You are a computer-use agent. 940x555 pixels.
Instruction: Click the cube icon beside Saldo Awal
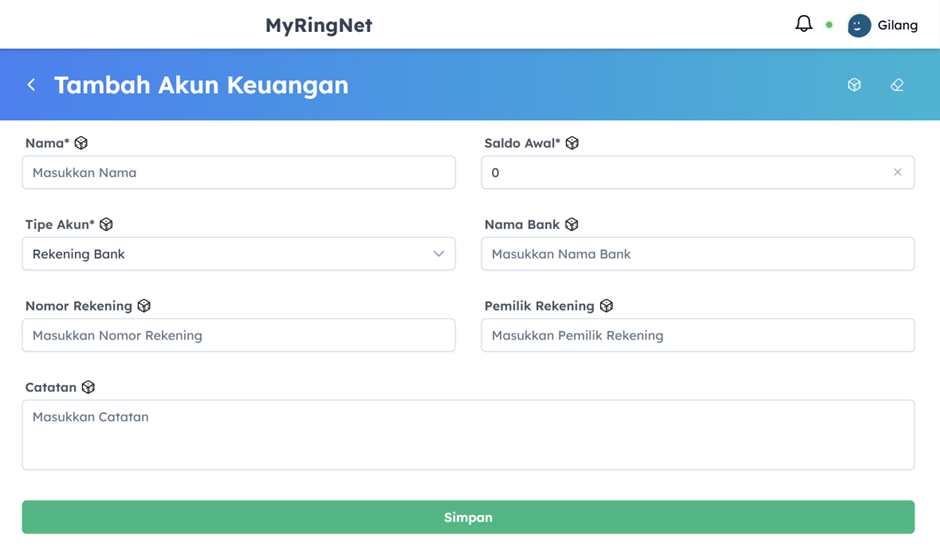click(x=572, y=143)
